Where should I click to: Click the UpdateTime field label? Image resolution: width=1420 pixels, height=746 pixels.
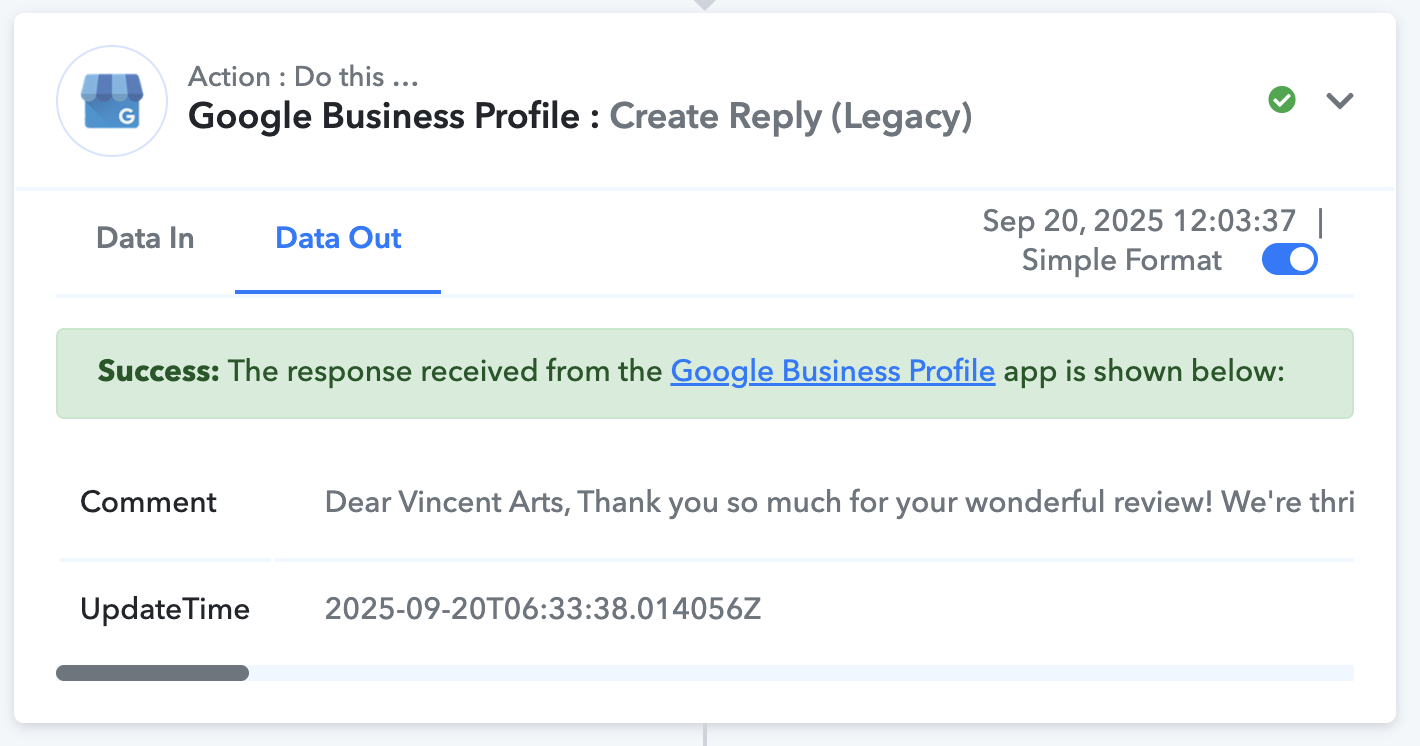coord(165,609)
